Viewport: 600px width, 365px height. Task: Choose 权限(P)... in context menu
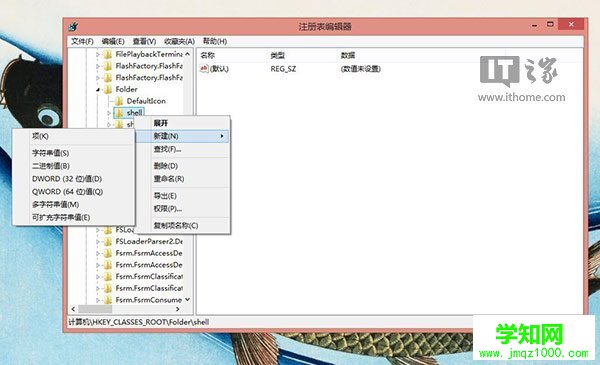183,209
